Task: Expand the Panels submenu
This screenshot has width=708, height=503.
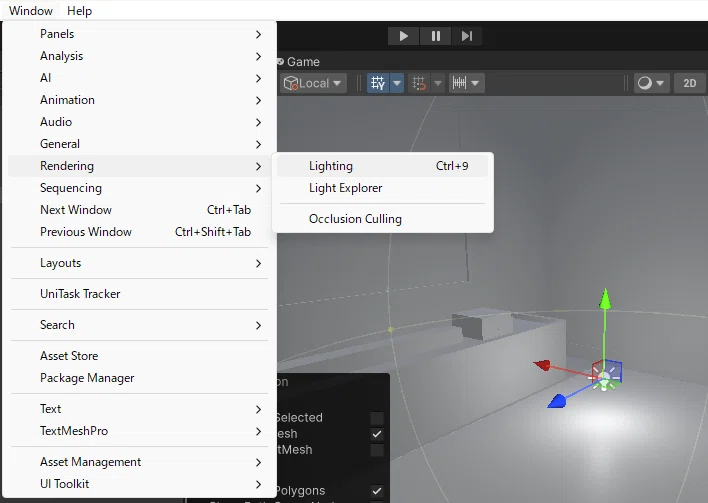Action: click(139, 34)
